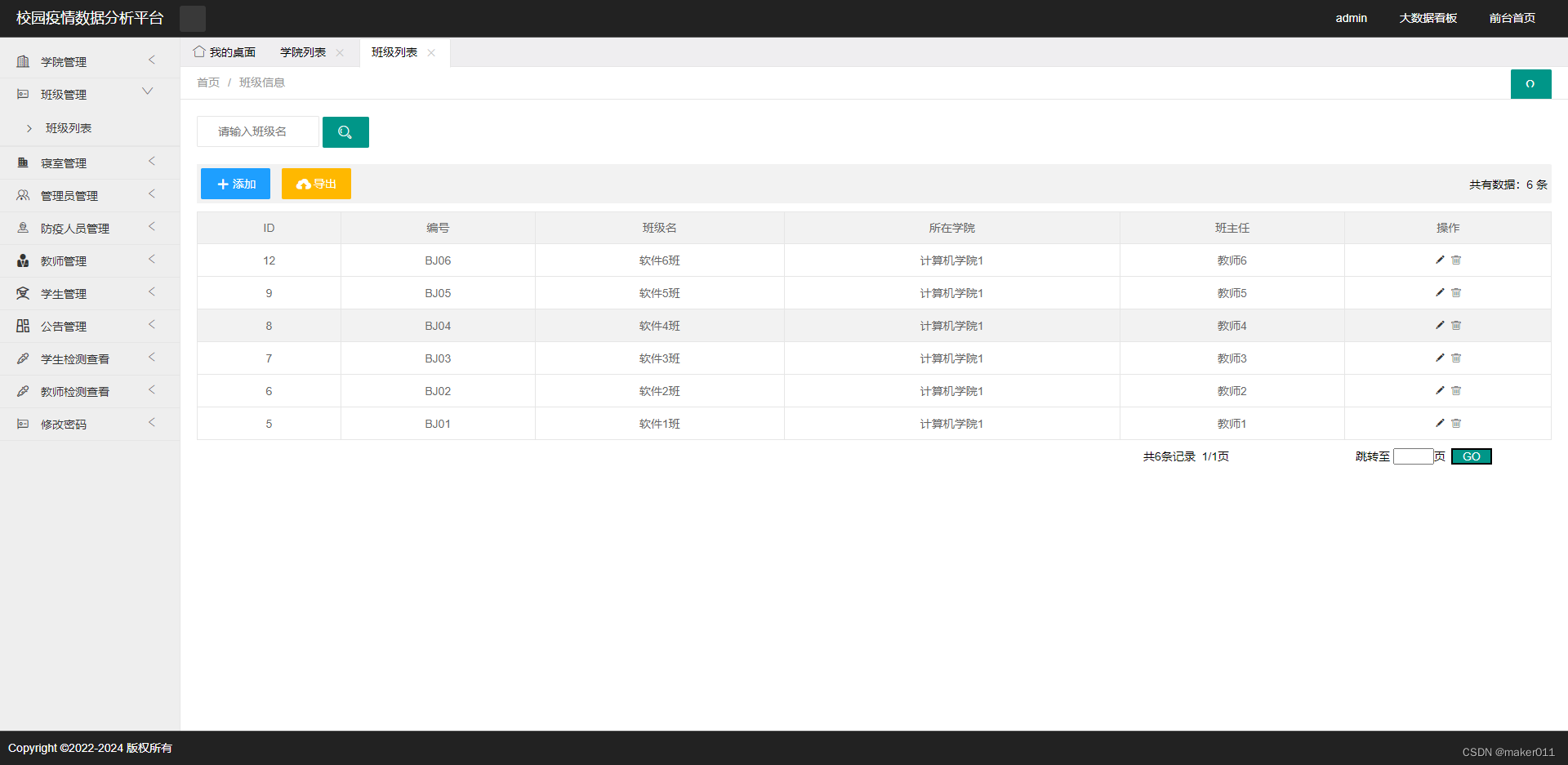Viewport: 1568px width, 765px height.
Task: Expand the 防疫人员管理 menu chevron
Action: point(151,227)
